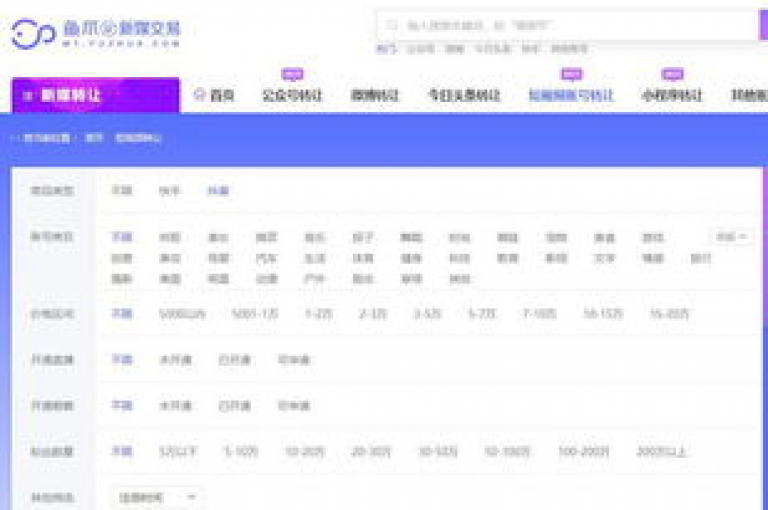Screen dimensions: 768x510
Task: Pick the 7-10万 price range
Action: coord(539,314)
